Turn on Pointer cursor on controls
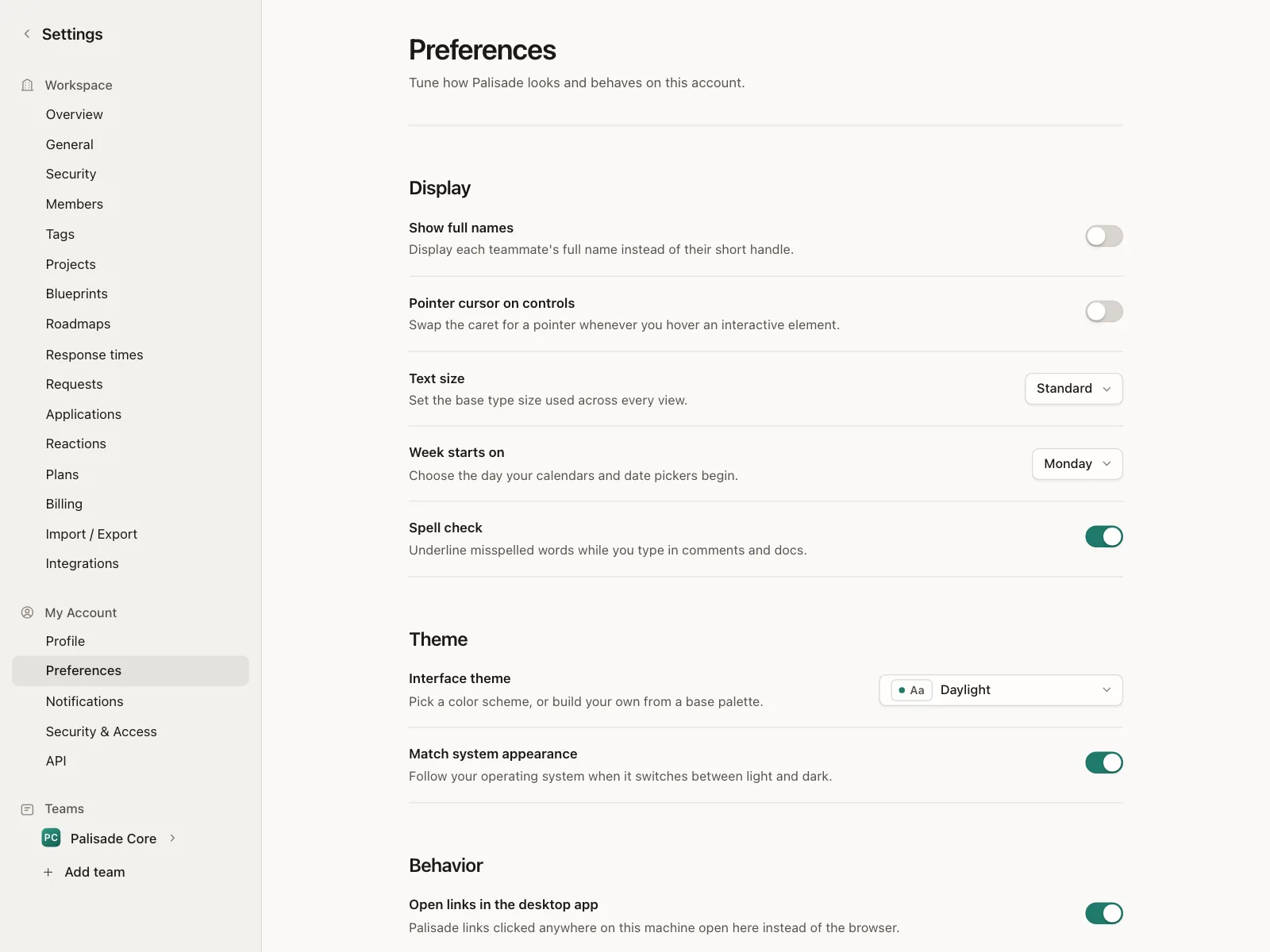1270x952 pixels. 1104,312
